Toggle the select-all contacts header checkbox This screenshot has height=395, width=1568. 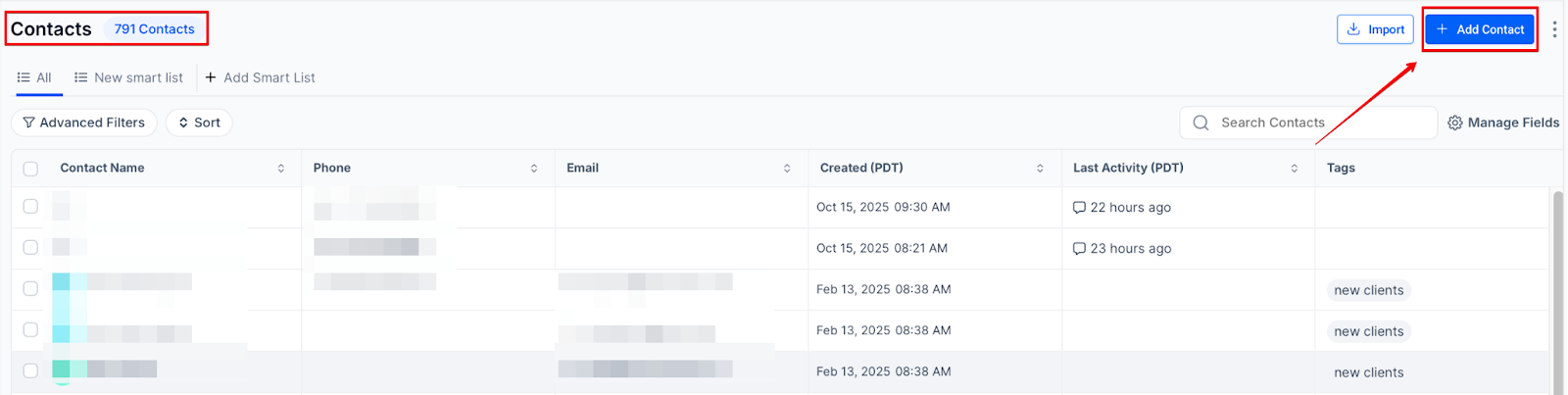(x=30, y=169)
